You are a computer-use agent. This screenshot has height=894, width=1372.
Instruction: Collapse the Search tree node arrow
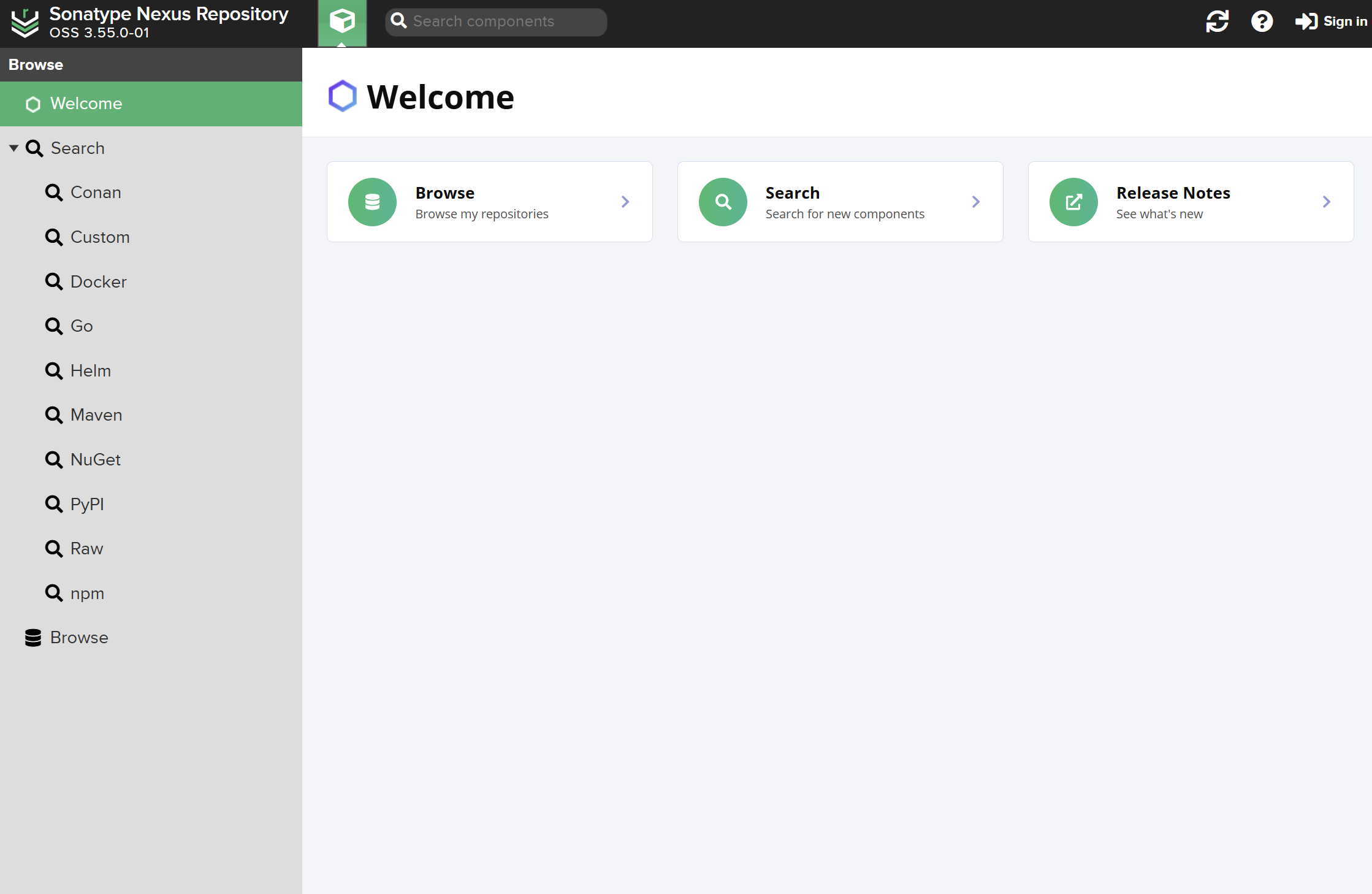pyautogui.click(x=13, y=148)
